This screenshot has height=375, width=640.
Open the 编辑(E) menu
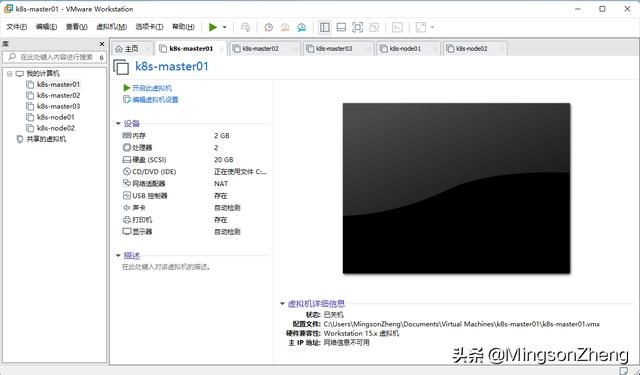pyautogui.click(x=46, y=27)
